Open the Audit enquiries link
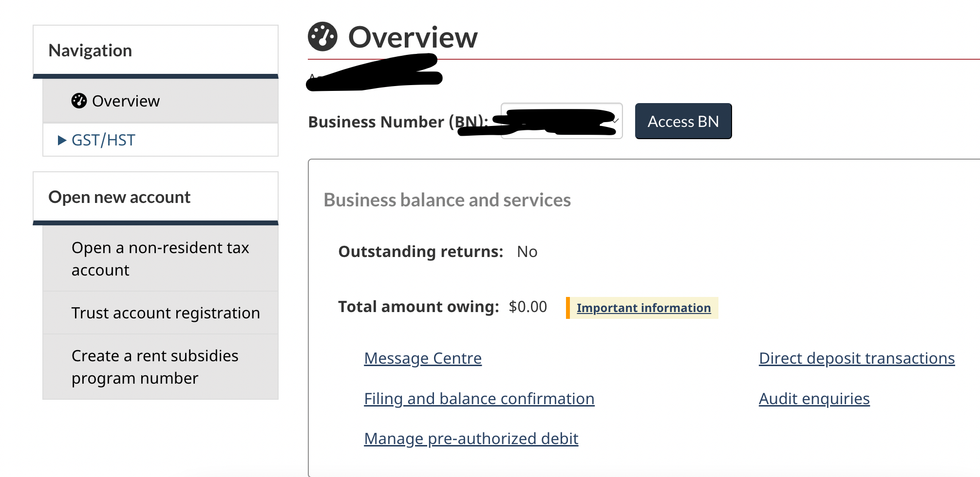This screenshot has height=477, width=980. [x=814, y=399]
